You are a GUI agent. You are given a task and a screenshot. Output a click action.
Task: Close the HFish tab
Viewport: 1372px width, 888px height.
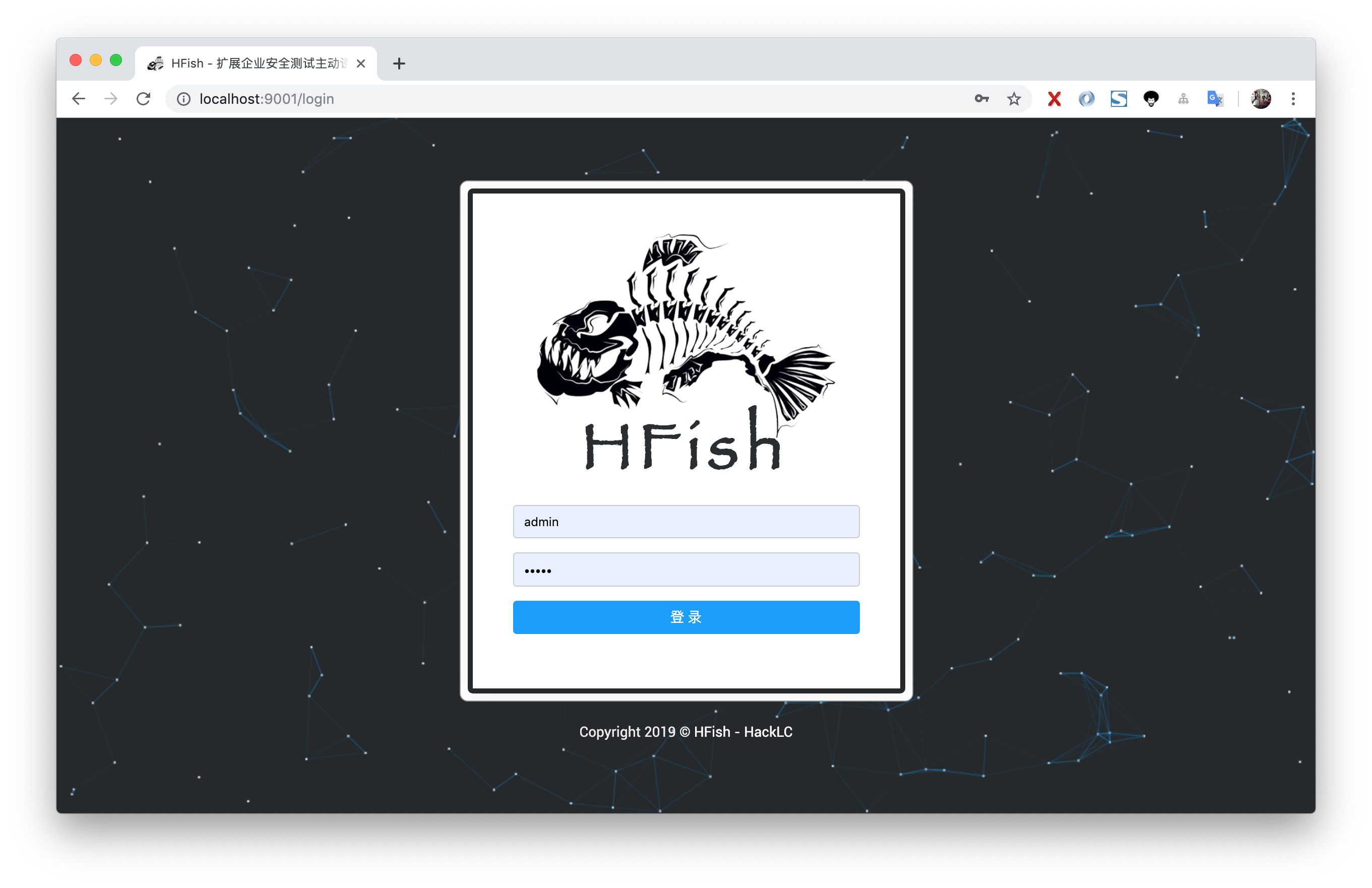pos(361,64)
